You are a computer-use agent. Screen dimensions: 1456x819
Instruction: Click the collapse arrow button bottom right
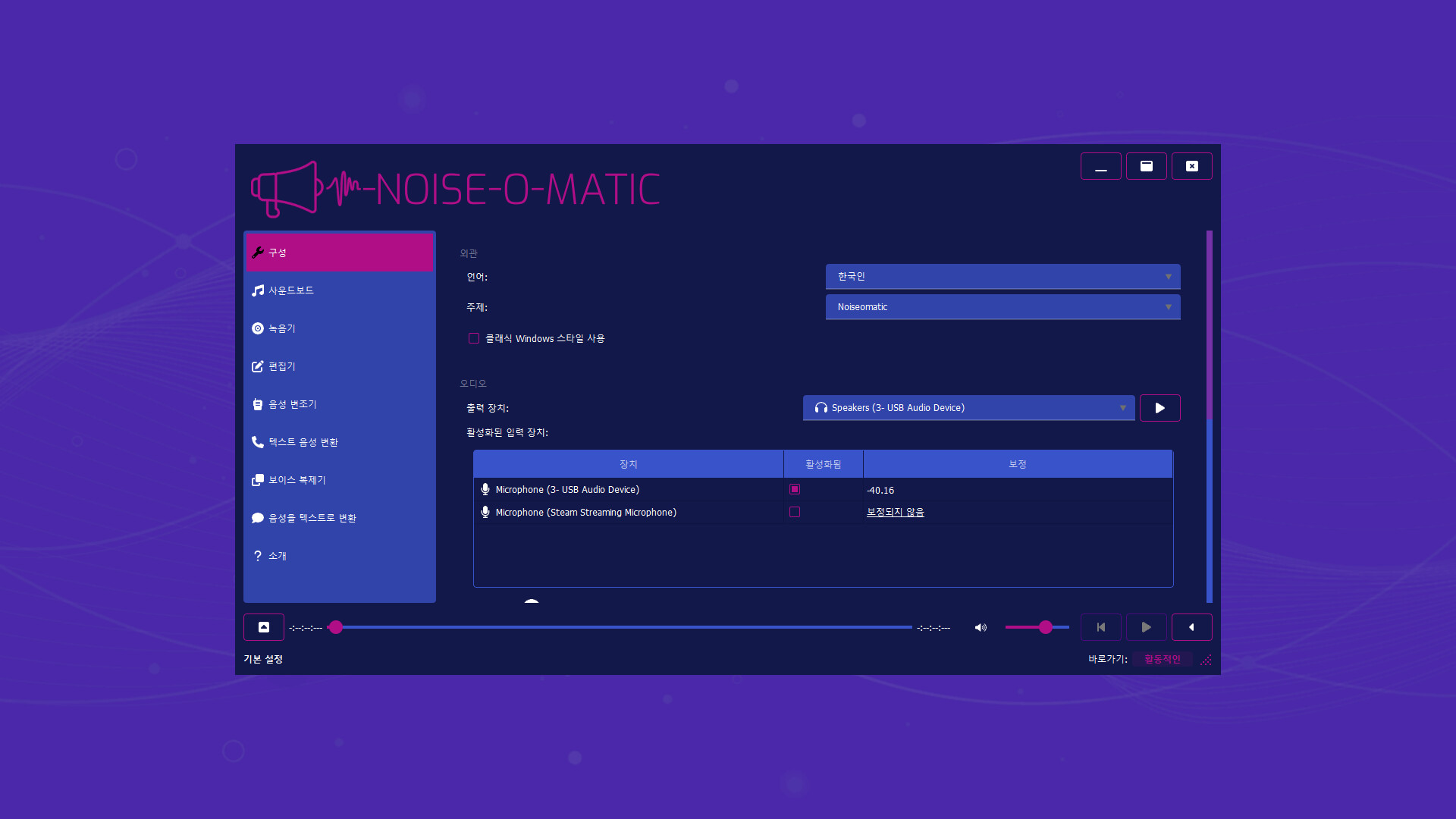click(1191, 627)
